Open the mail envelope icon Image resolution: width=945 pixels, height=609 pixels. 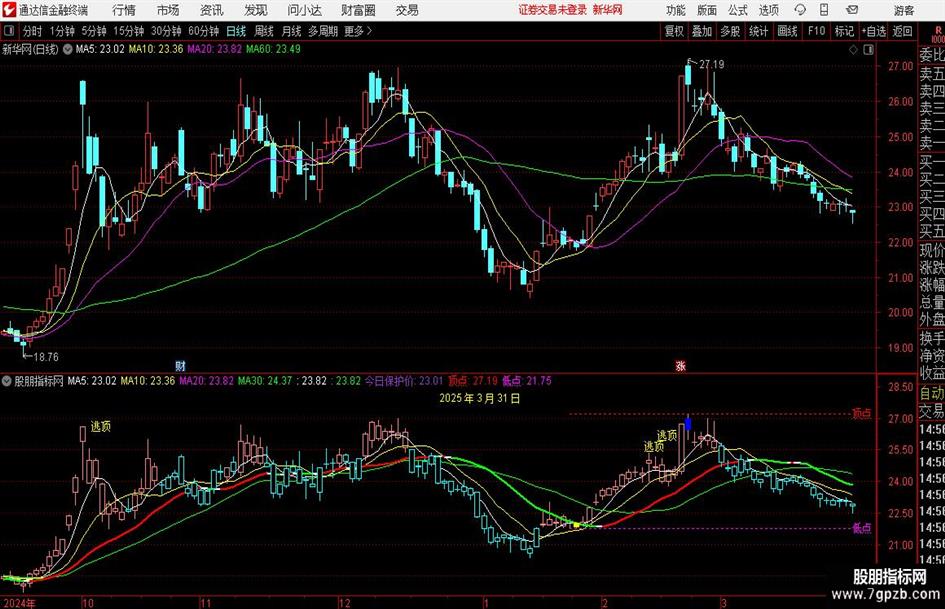pos(852,10)
